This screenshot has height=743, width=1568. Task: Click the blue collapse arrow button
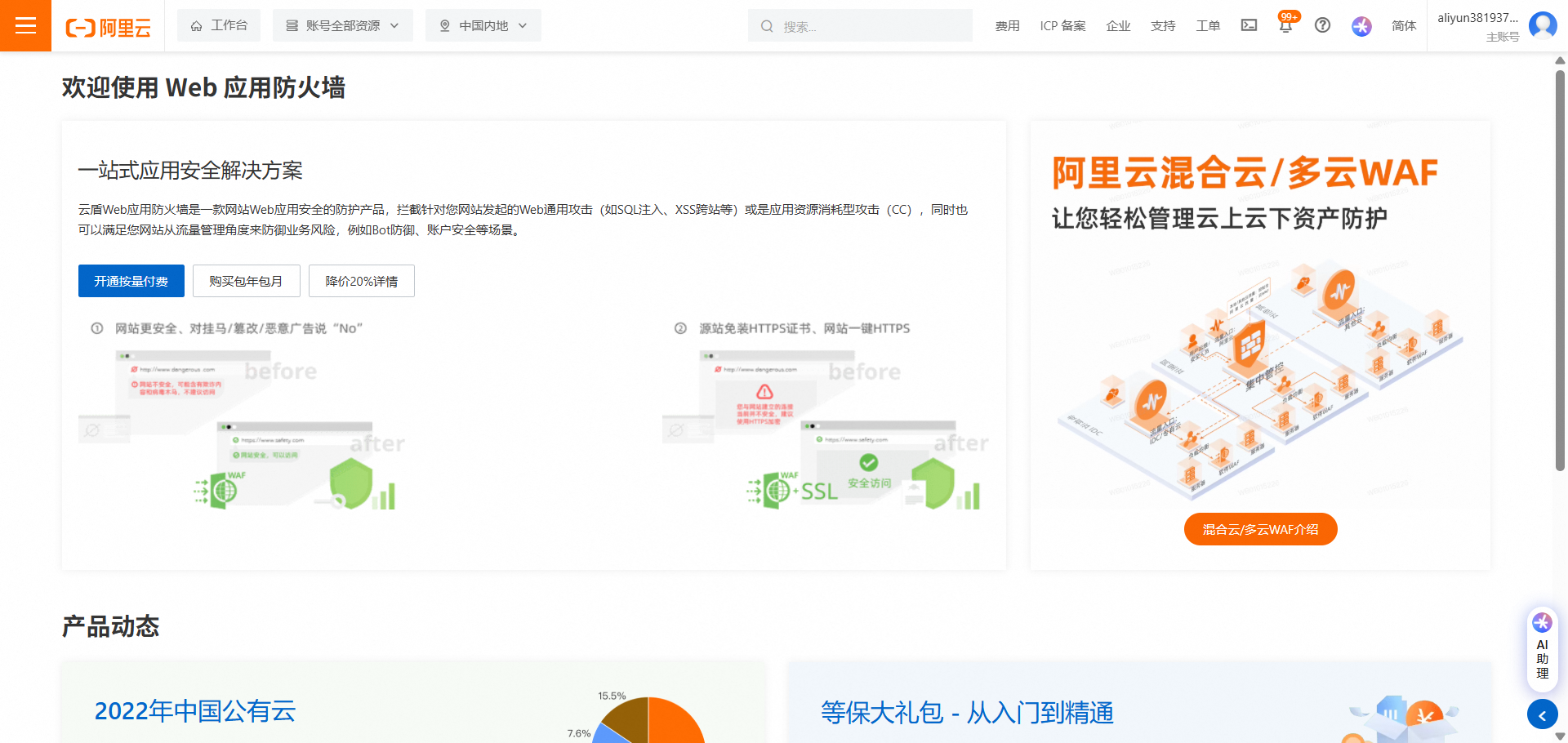click(x=1542, y=716)
